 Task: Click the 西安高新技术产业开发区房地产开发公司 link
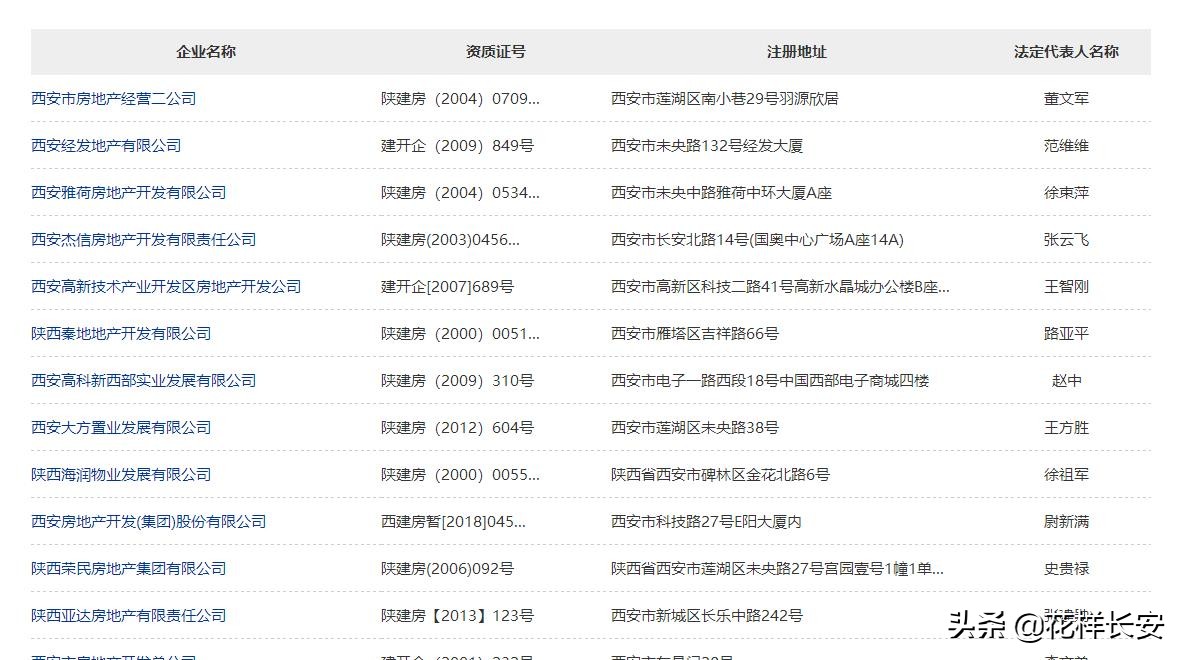pyautogui.click(x=166, y=286)
